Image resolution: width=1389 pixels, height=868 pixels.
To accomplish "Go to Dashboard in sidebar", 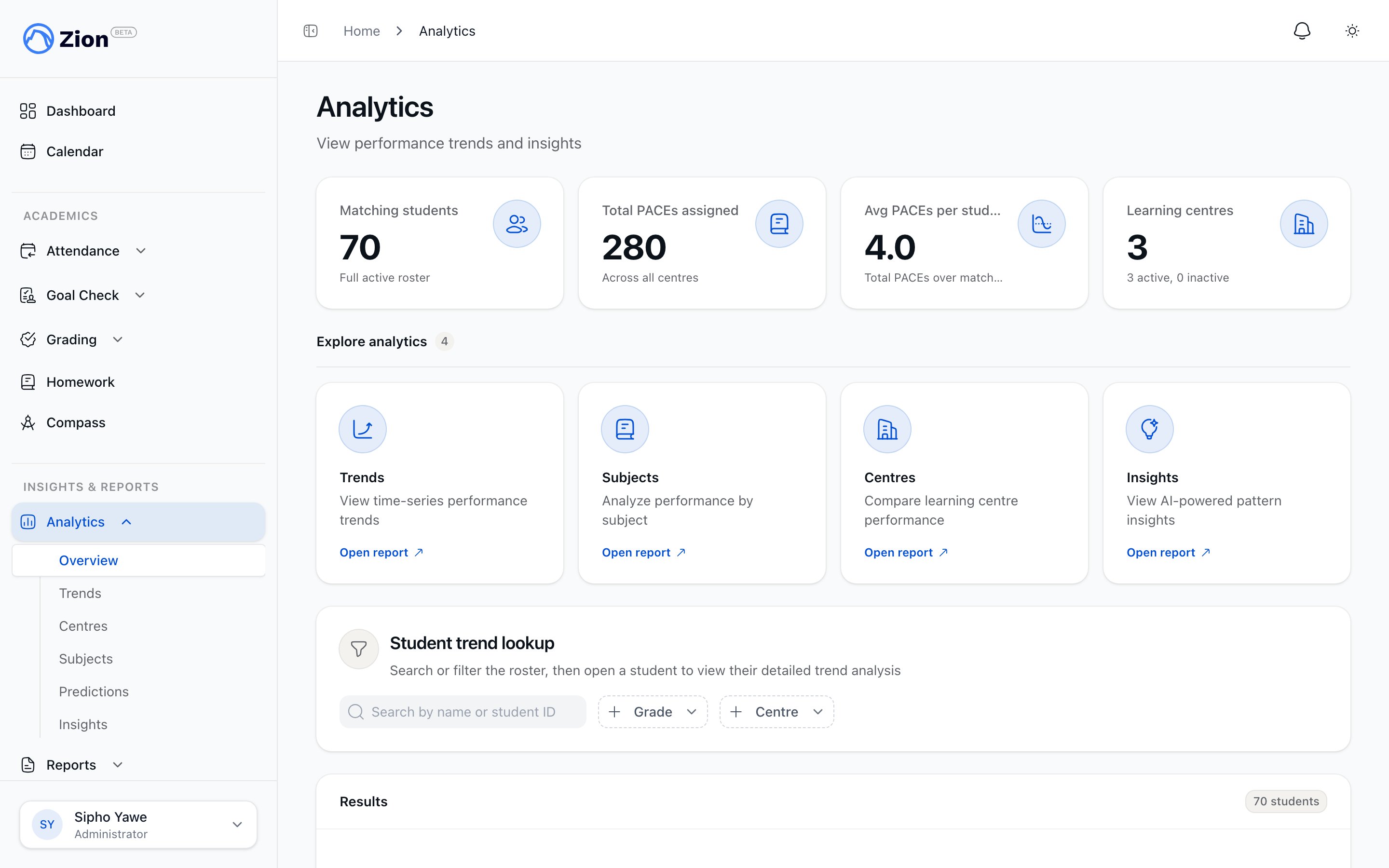I will (138, 111).
